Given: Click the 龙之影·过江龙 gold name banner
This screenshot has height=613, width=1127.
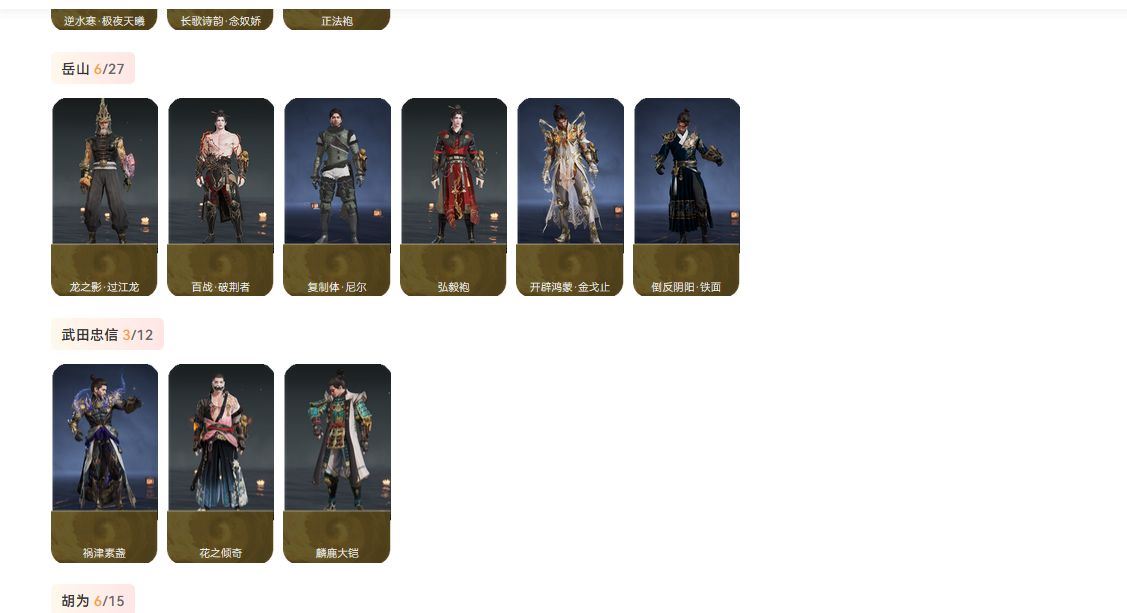Looking at the screenshot, I should 104,270.
